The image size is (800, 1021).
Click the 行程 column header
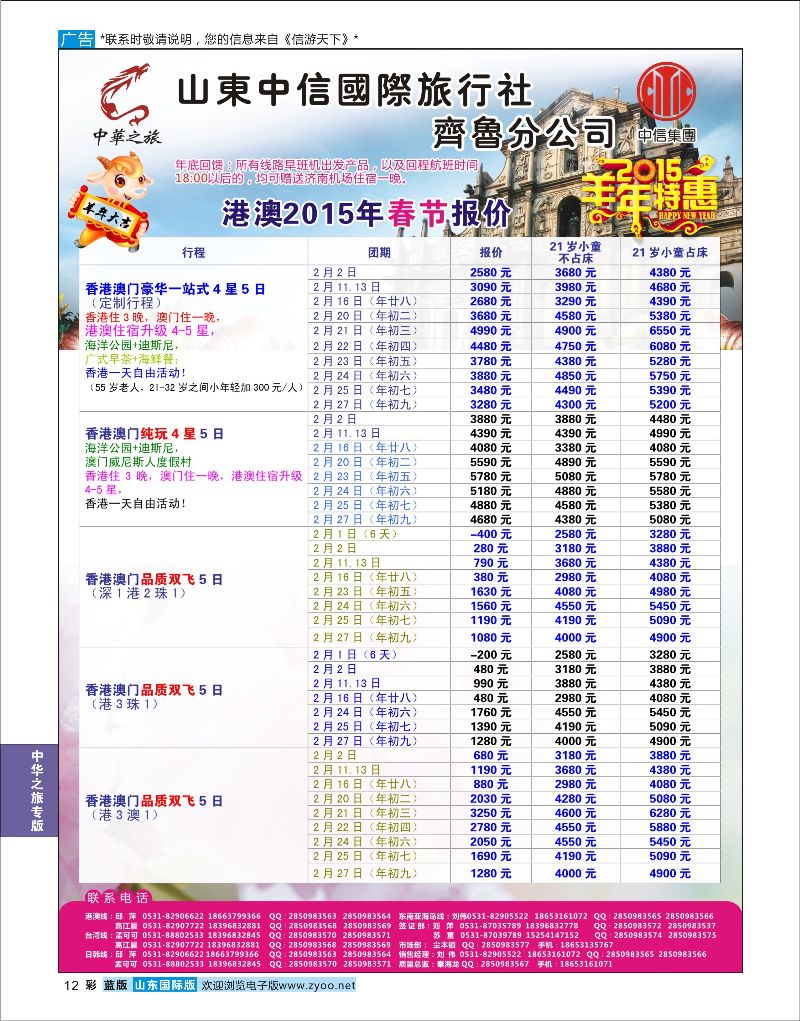tap(193, 253)
